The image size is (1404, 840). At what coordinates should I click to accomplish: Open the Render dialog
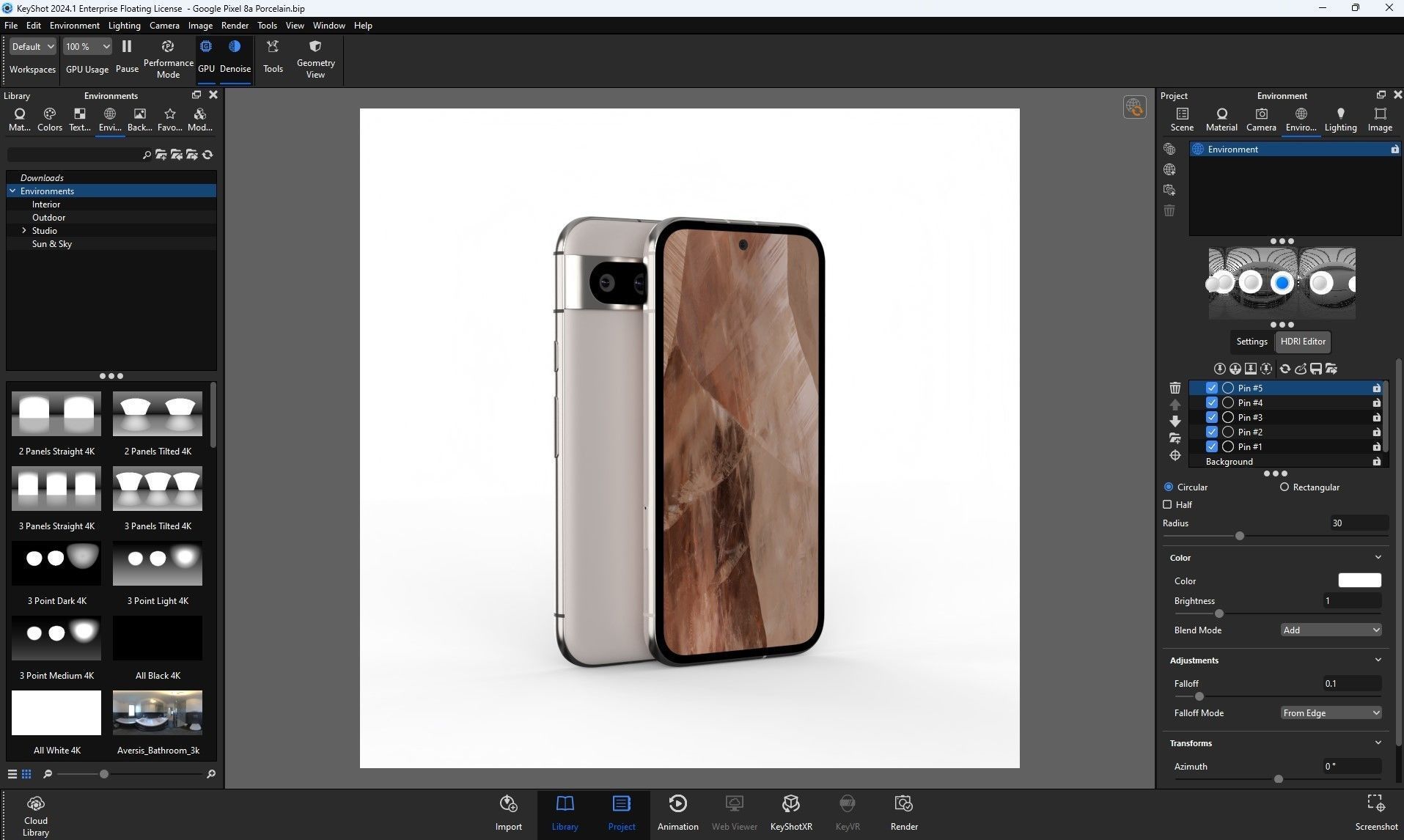(904, 813)
